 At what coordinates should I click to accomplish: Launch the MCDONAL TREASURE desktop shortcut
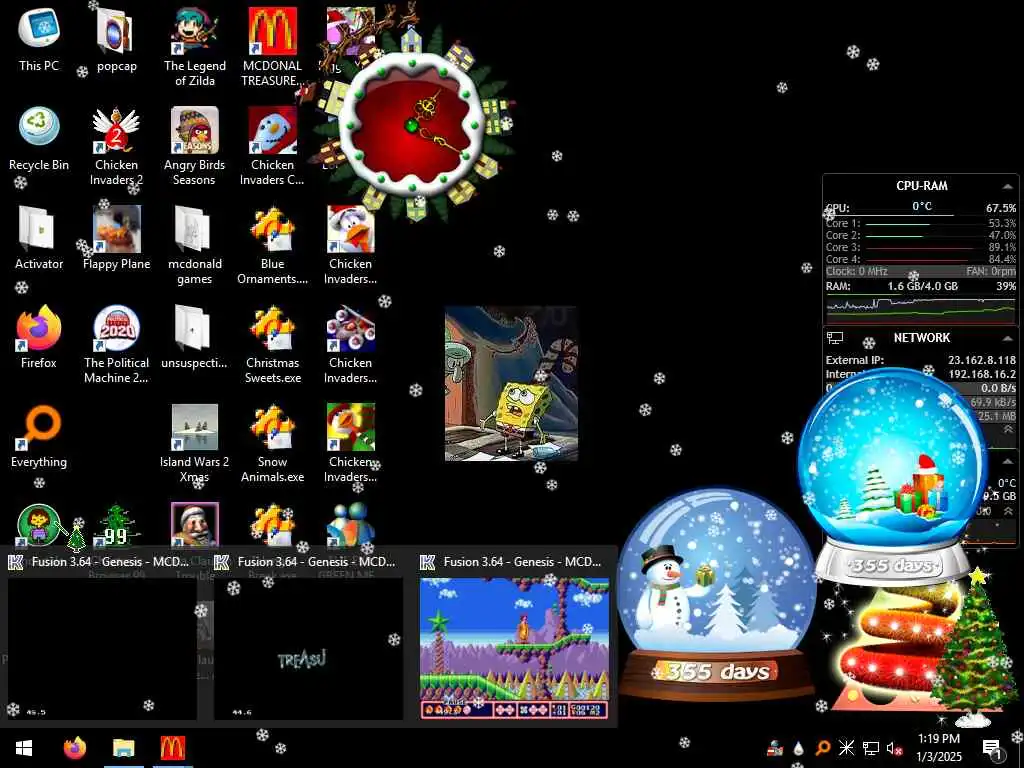272,46
